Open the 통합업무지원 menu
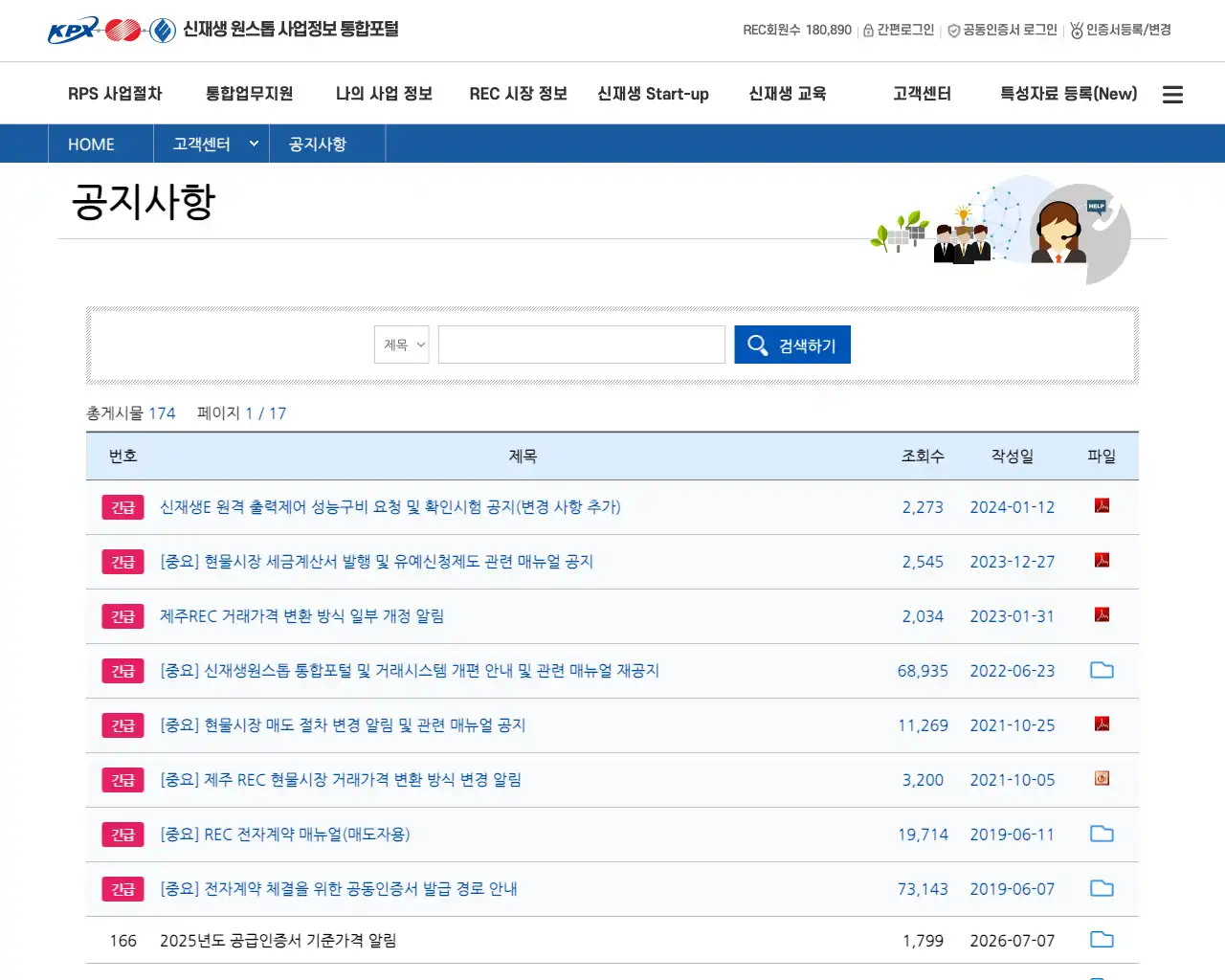This screenshot has height=980, width=1225. pos(249,94)
